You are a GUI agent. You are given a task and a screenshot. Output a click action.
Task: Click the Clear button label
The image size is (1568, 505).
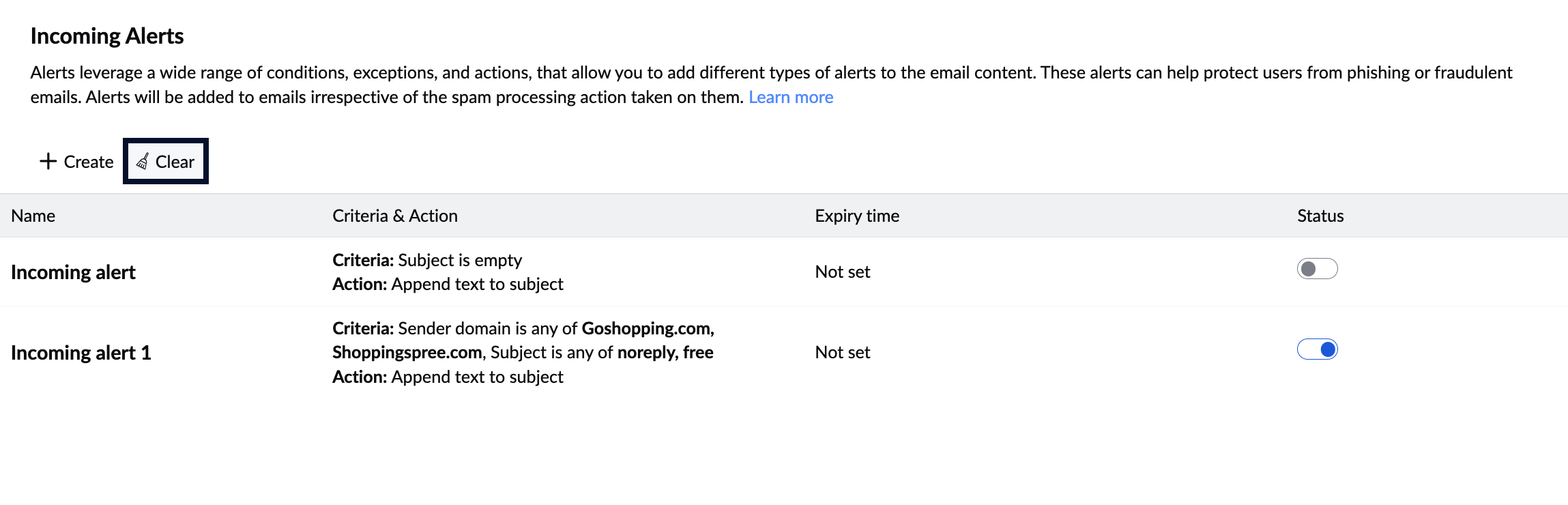coord(175,162)
